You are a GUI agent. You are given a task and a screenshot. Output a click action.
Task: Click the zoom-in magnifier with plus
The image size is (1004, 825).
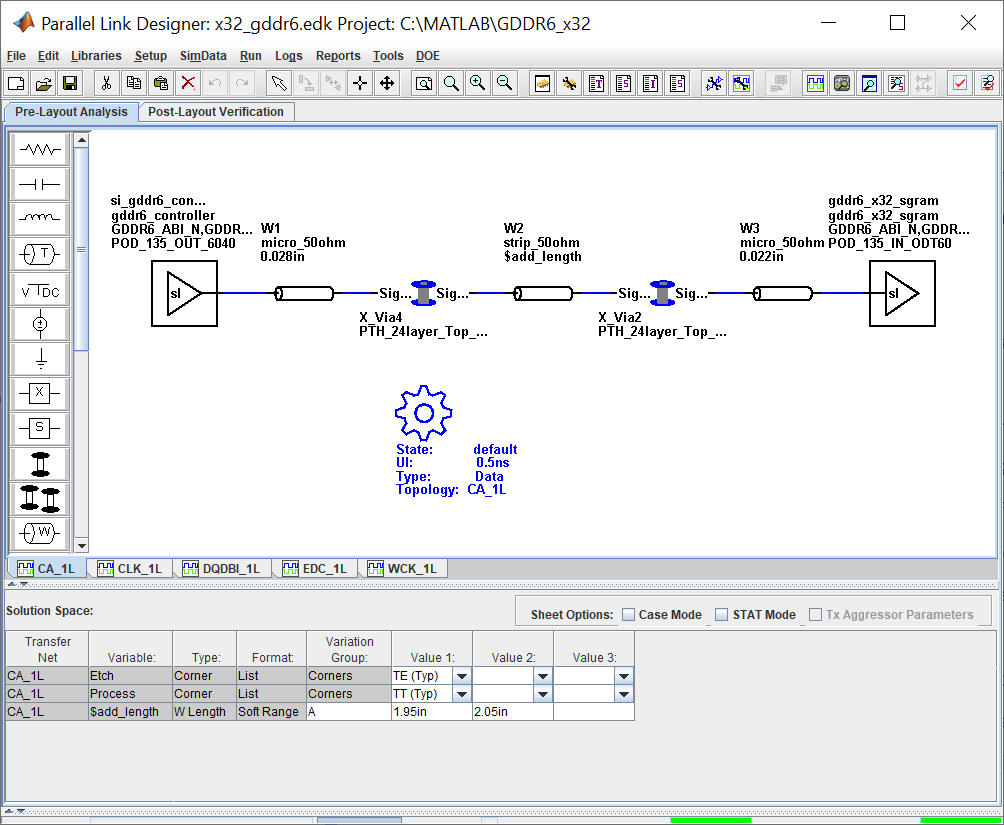[x=477, y=83]
